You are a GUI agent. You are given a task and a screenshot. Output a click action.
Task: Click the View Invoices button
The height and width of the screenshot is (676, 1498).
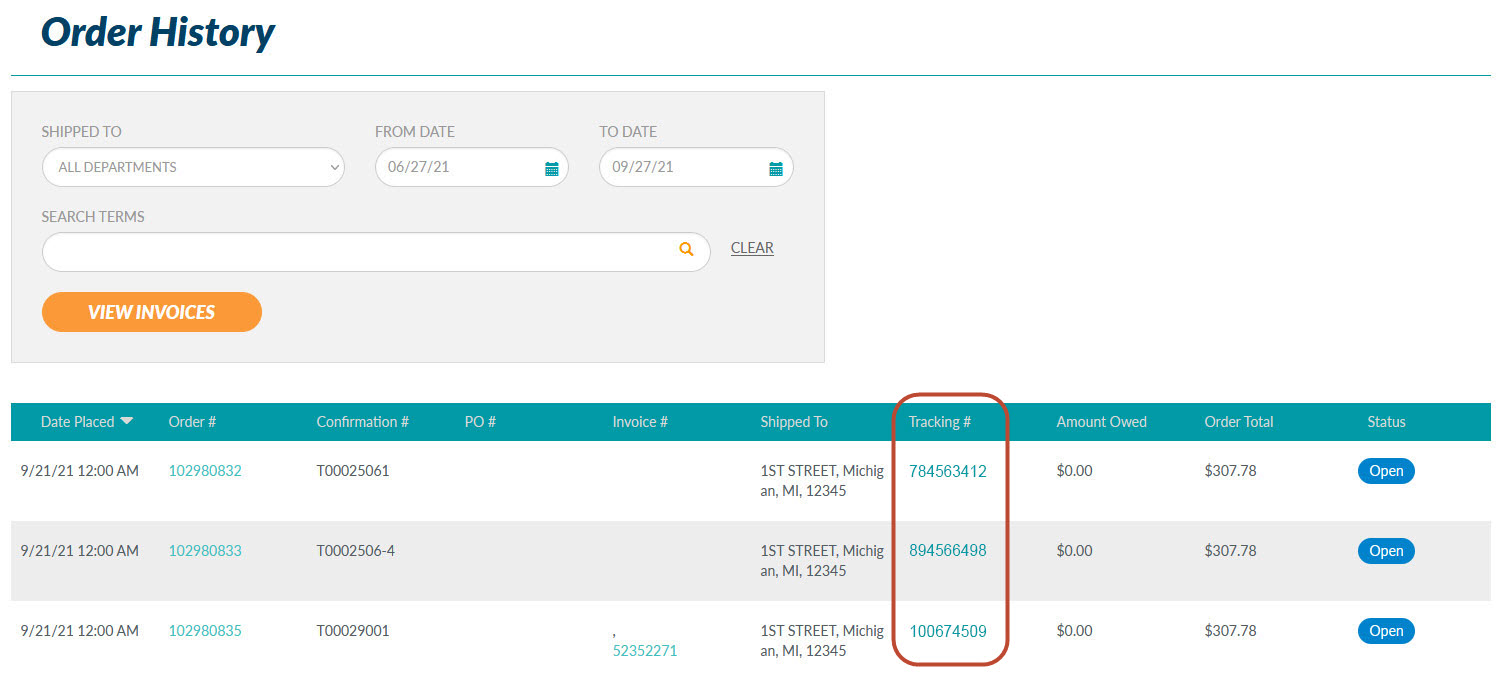click(152, 312)
